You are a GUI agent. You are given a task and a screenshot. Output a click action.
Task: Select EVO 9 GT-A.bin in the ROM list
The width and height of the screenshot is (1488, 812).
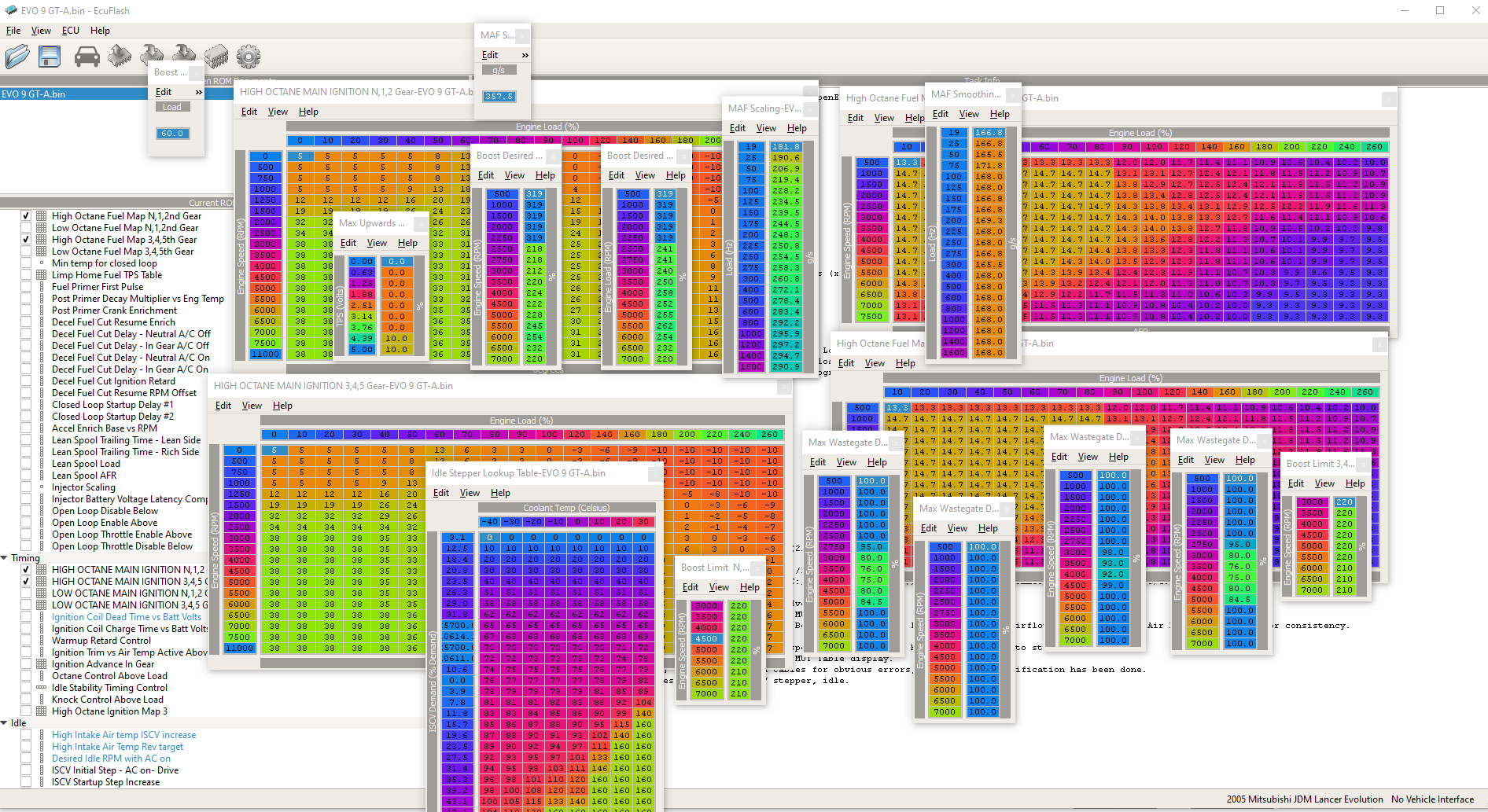(34, 94)
